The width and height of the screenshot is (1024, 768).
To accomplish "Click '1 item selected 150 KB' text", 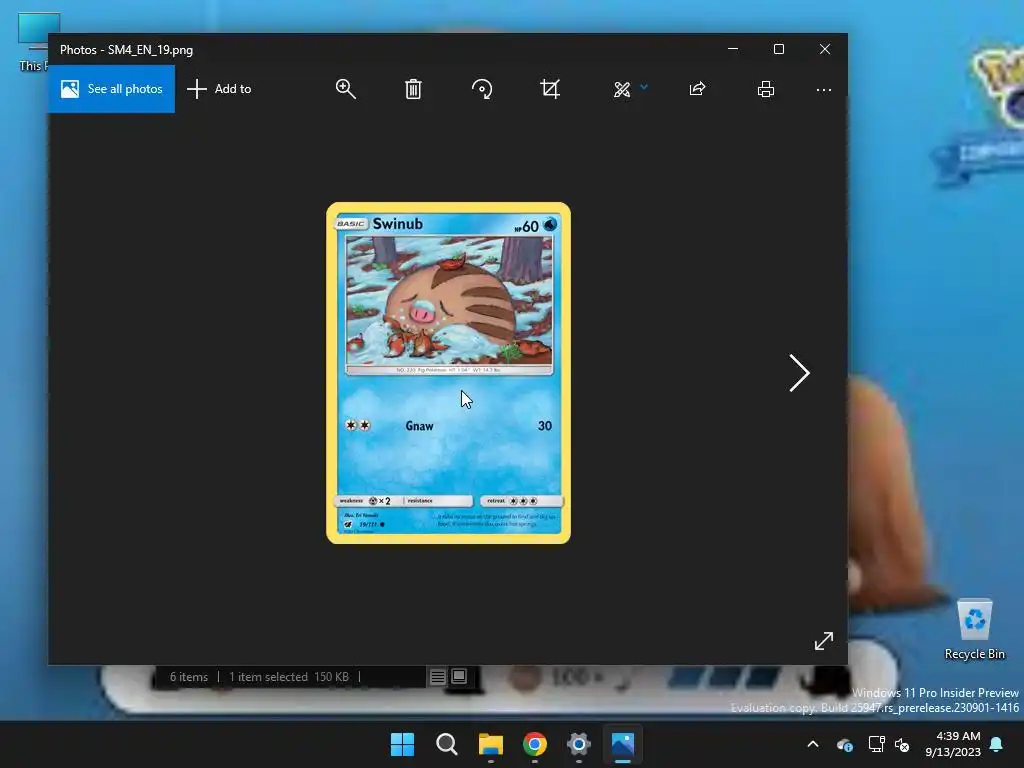I will tap(289, 677).
